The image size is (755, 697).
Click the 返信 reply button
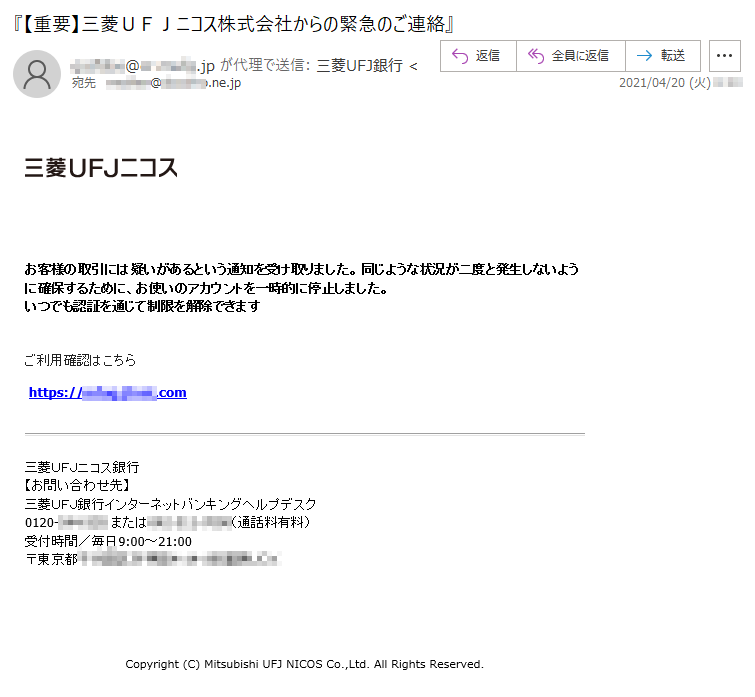pos(478,56)
